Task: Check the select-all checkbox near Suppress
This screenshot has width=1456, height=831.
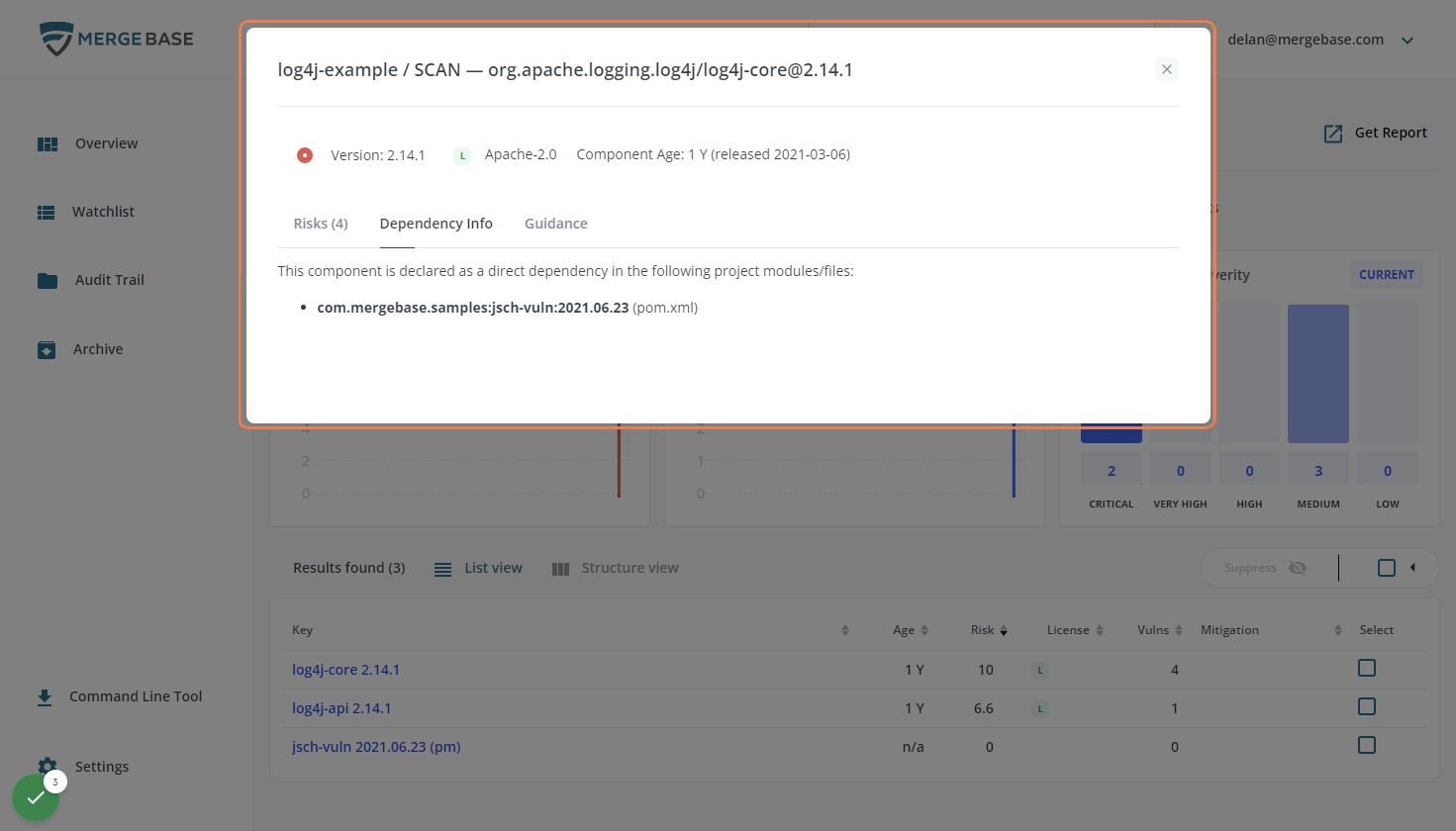Action: click(1387, 568)
